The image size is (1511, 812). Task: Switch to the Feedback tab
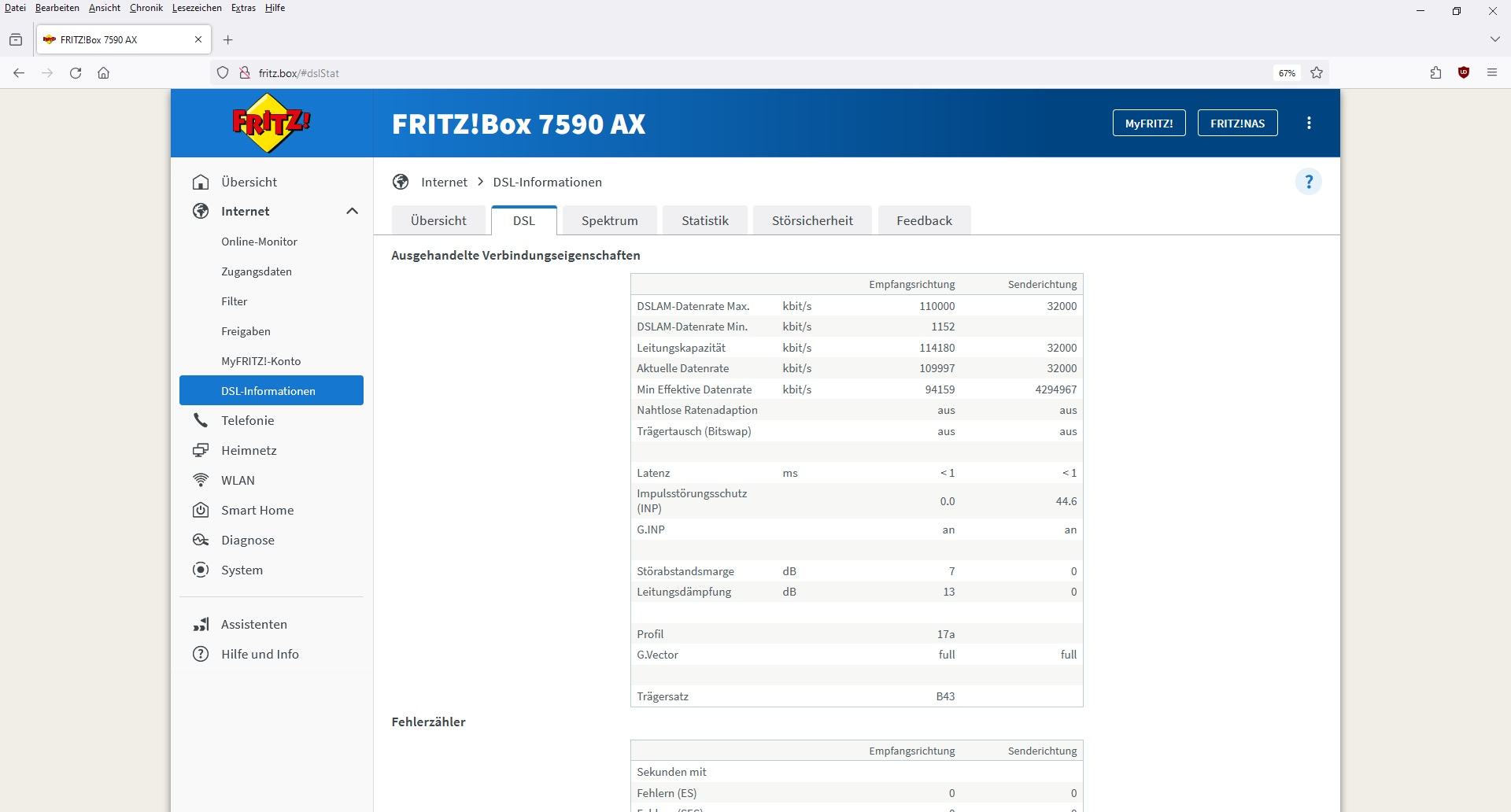pos(924,220)
